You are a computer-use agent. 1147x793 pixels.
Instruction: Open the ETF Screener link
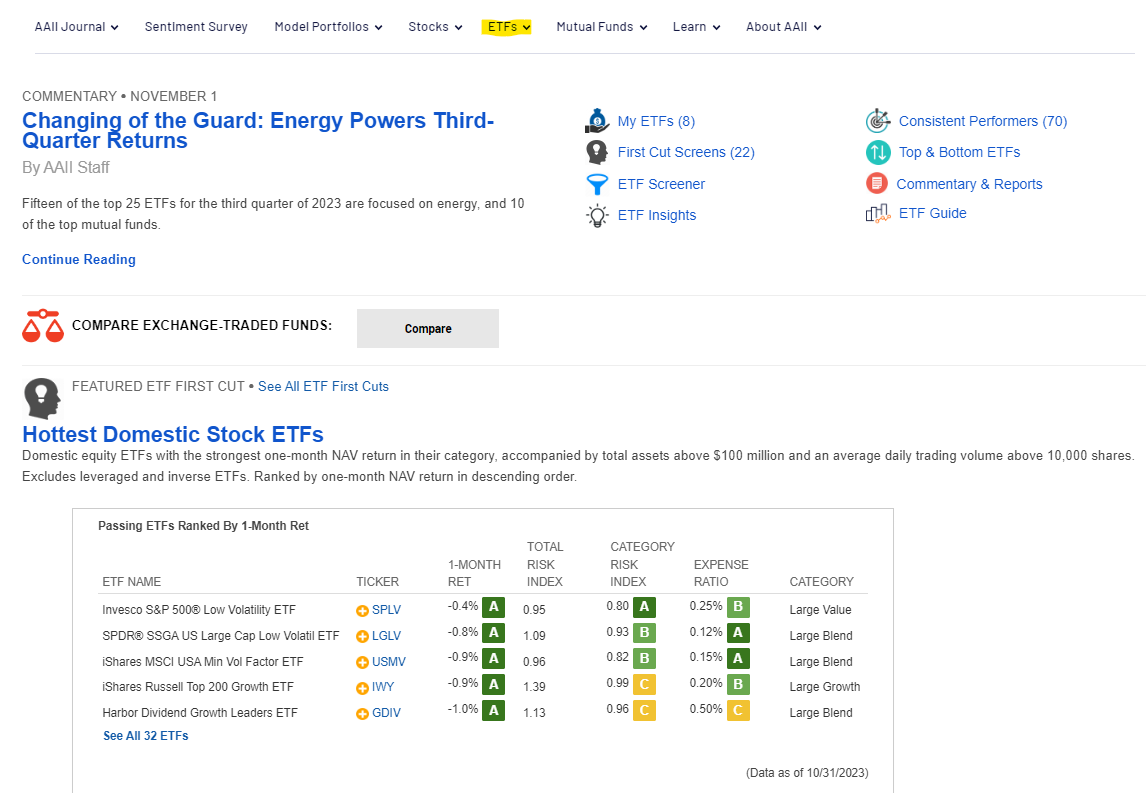pos(661,184)
